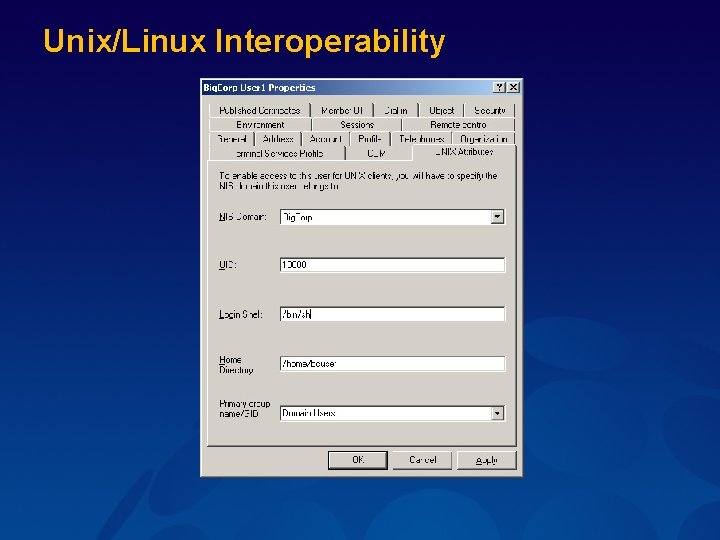The image size is (720, 540).
Task: Expand the NIS Domain dropdown arrow
Action: pos(497,217)
